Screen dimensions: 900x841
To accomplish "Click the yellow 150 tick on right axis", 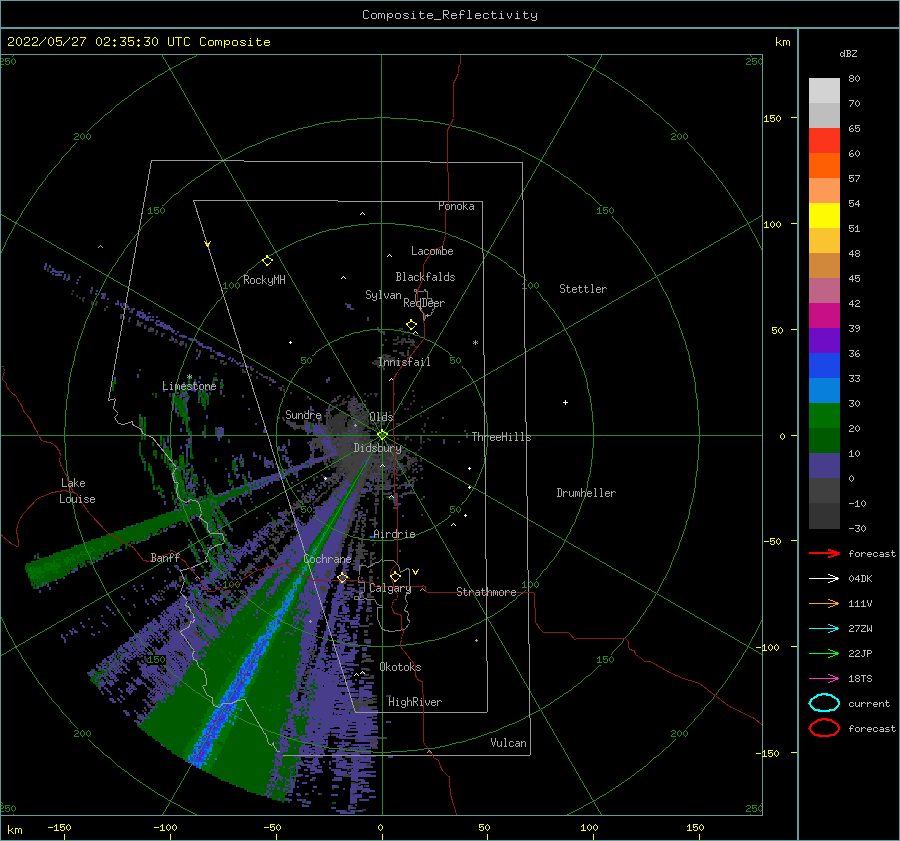I will 772,118.
